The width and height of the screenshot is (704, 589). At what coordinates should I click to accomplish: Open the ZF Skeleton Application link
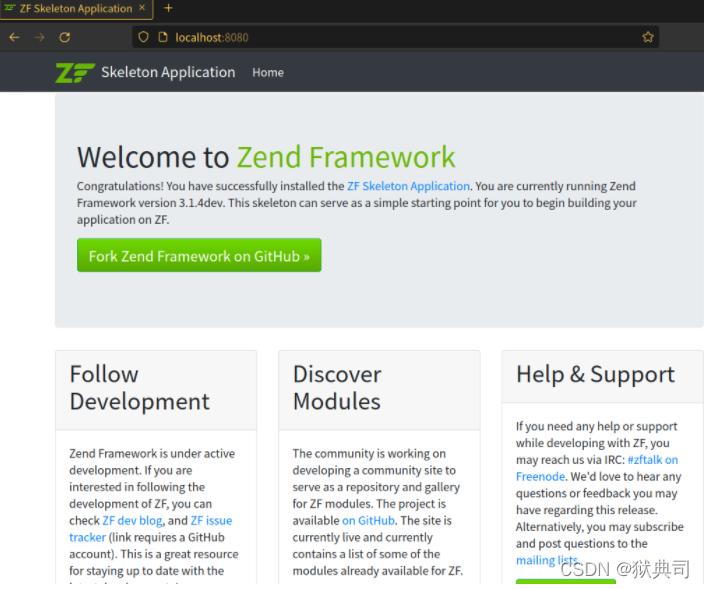tap(408, 186)
